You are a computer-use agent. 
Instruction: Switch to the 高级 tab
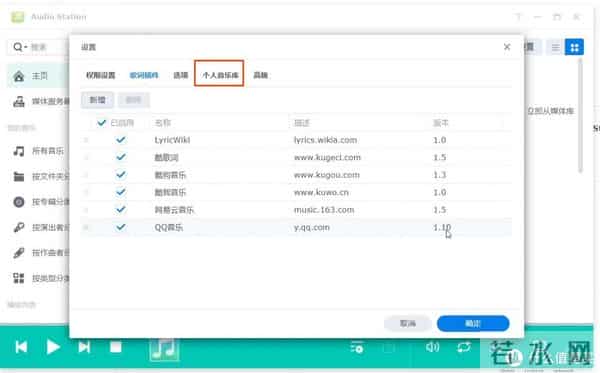coord(260,75)
